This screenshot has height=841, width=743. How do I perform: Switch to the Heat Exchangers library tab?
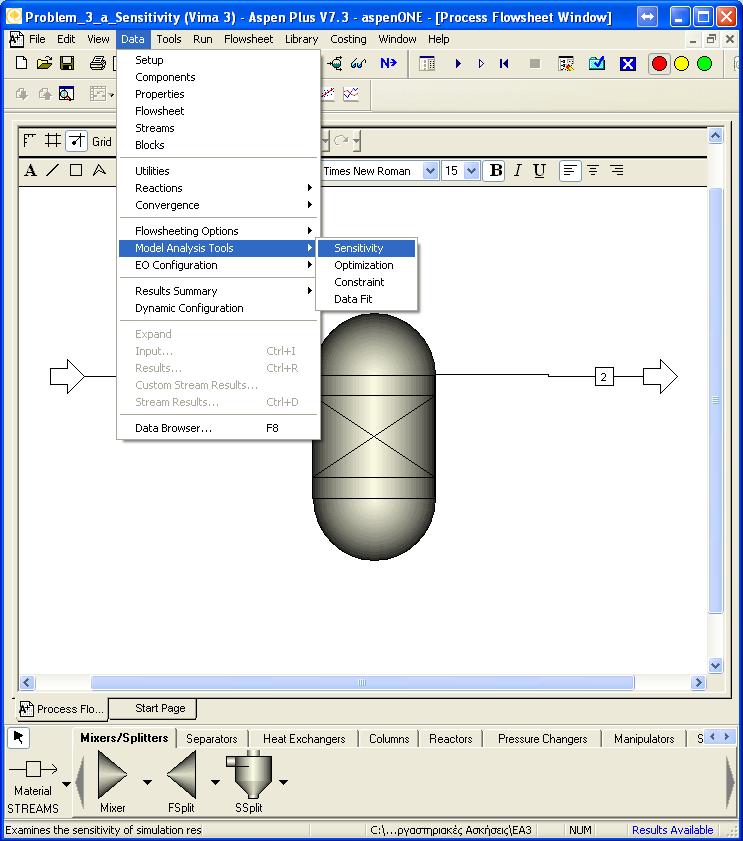304,739
